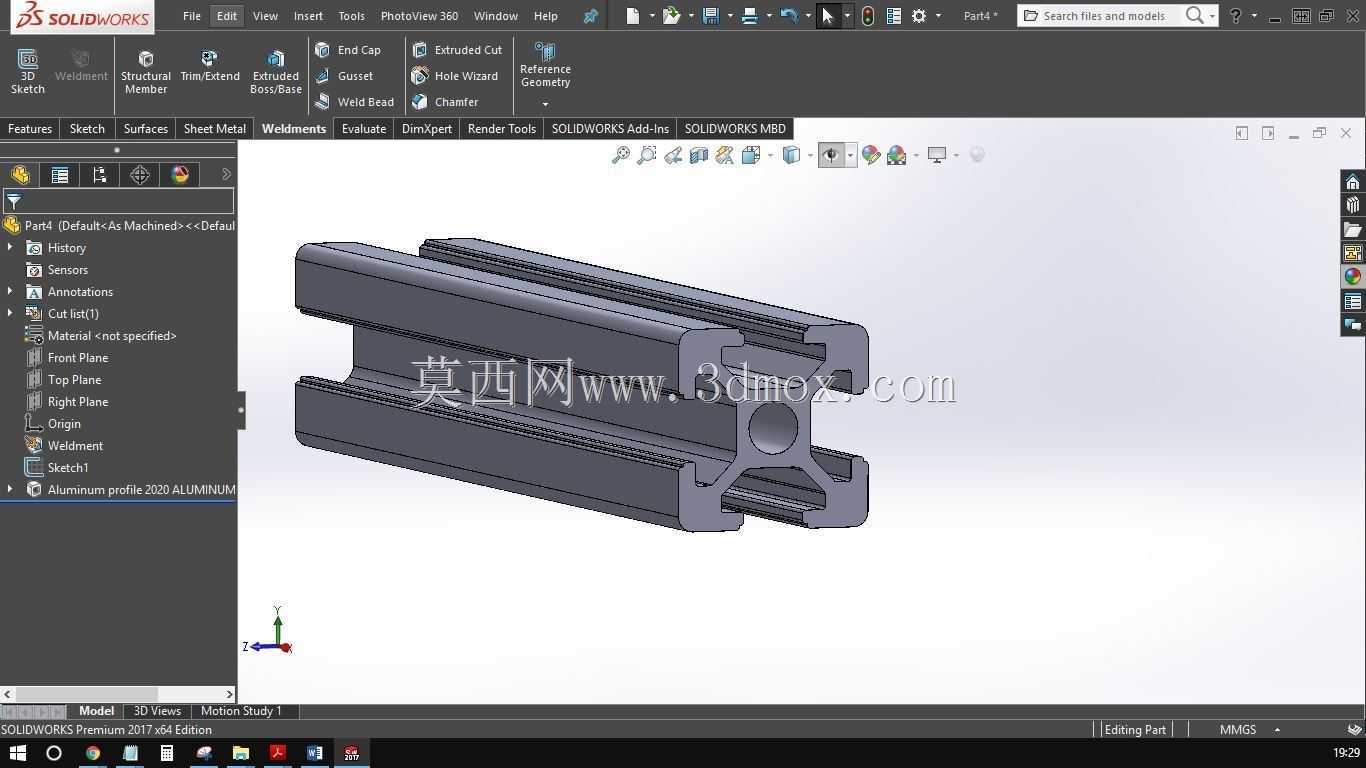Open the Tools menu
Viewport: 1366px width, 768px height.
coord(351,16)
